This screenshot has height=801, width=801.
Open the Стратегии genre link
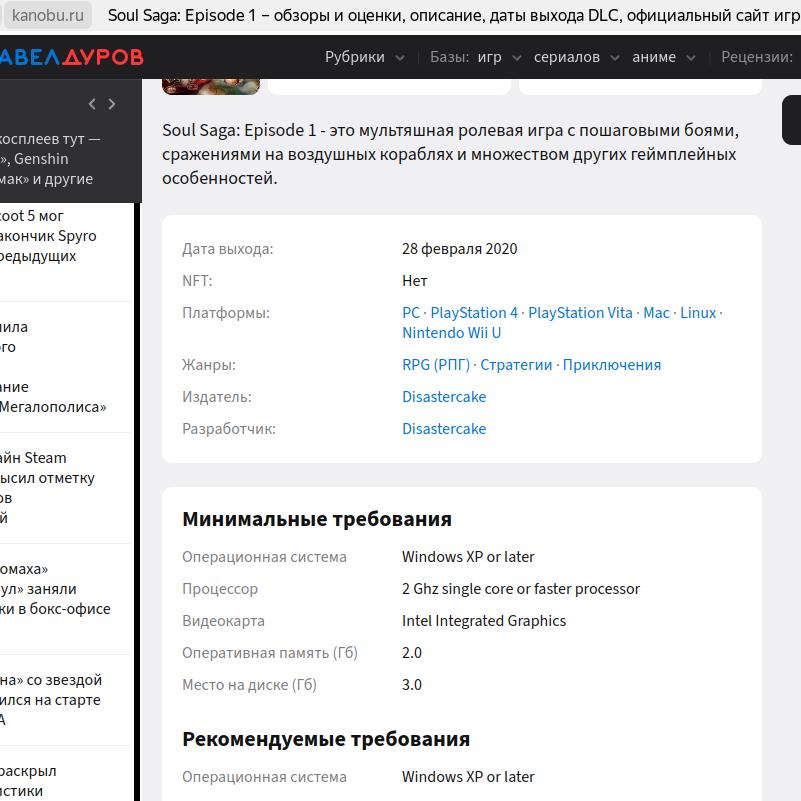coord(516,365)
